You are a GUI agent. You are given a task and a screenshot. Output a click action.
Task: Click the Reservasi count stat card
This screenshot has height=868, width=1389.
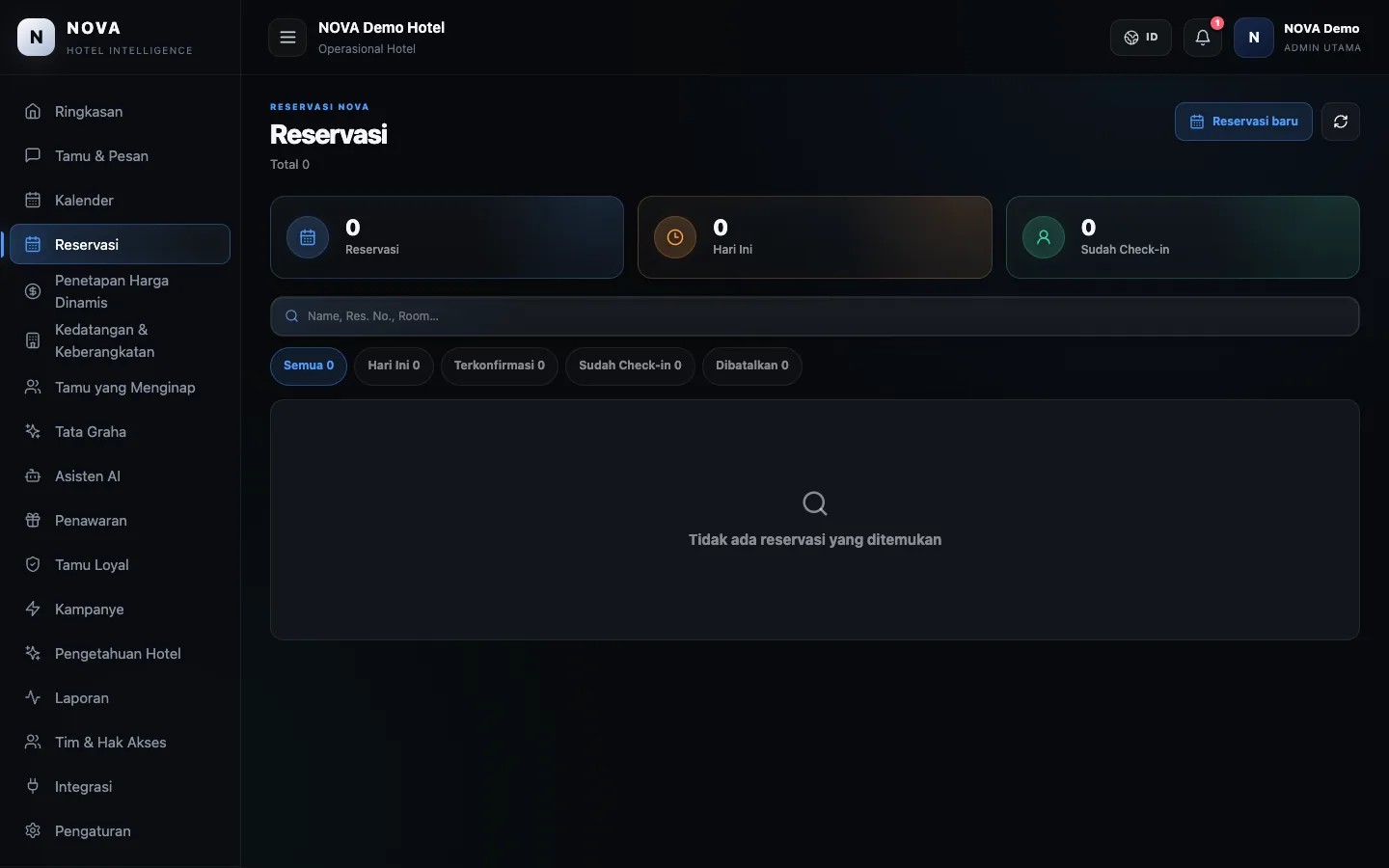coord(447,237)
